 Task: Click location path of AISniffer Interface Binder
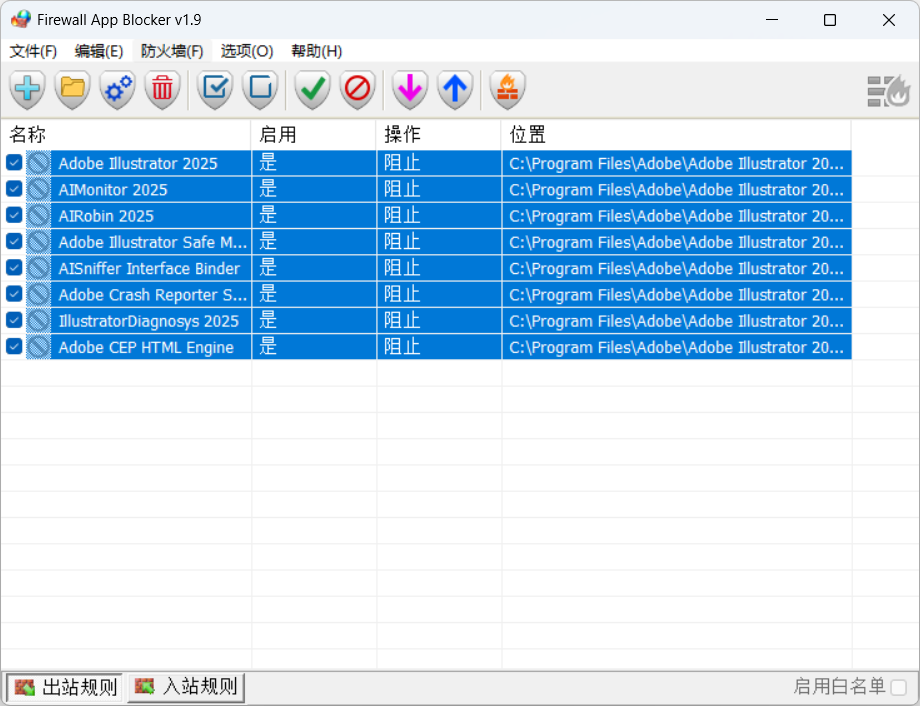[677, 268]
